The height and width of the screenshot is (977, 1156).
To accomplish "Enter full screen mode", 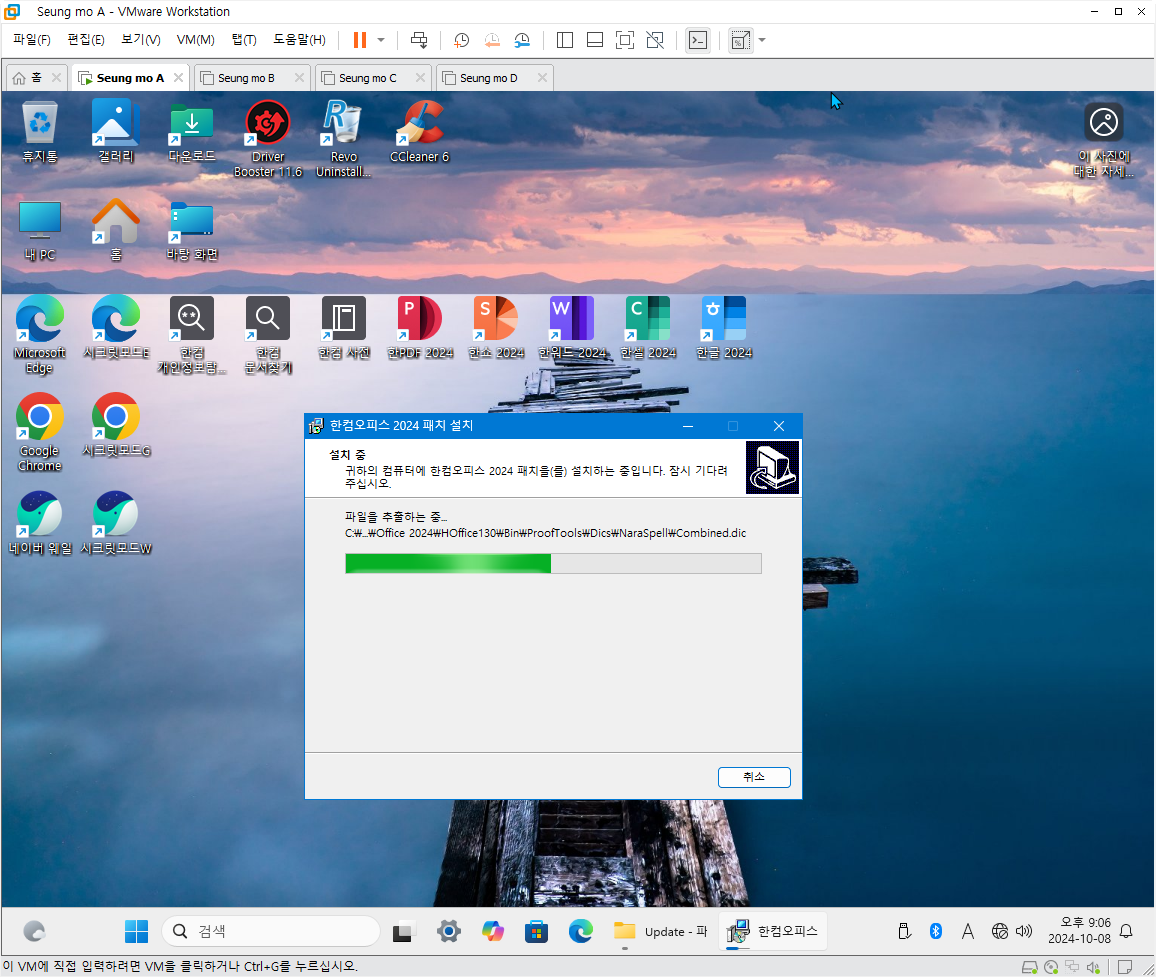I will pos(624,40).
